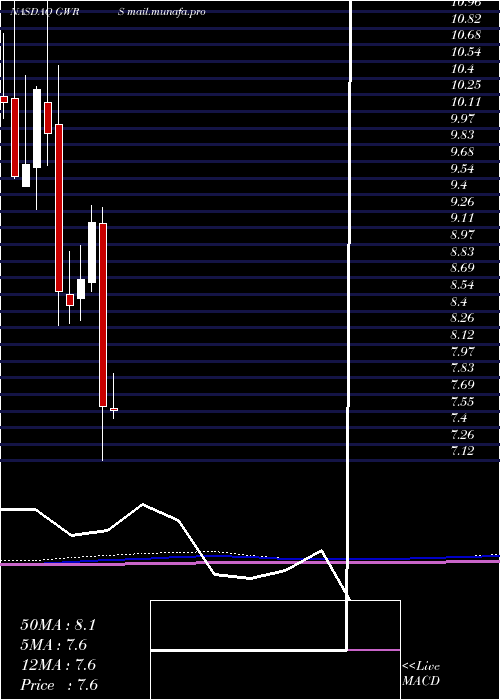Click the white candlestick body near 8.97
The height and width of the screenshot is (700, 500).
(92, 252)
